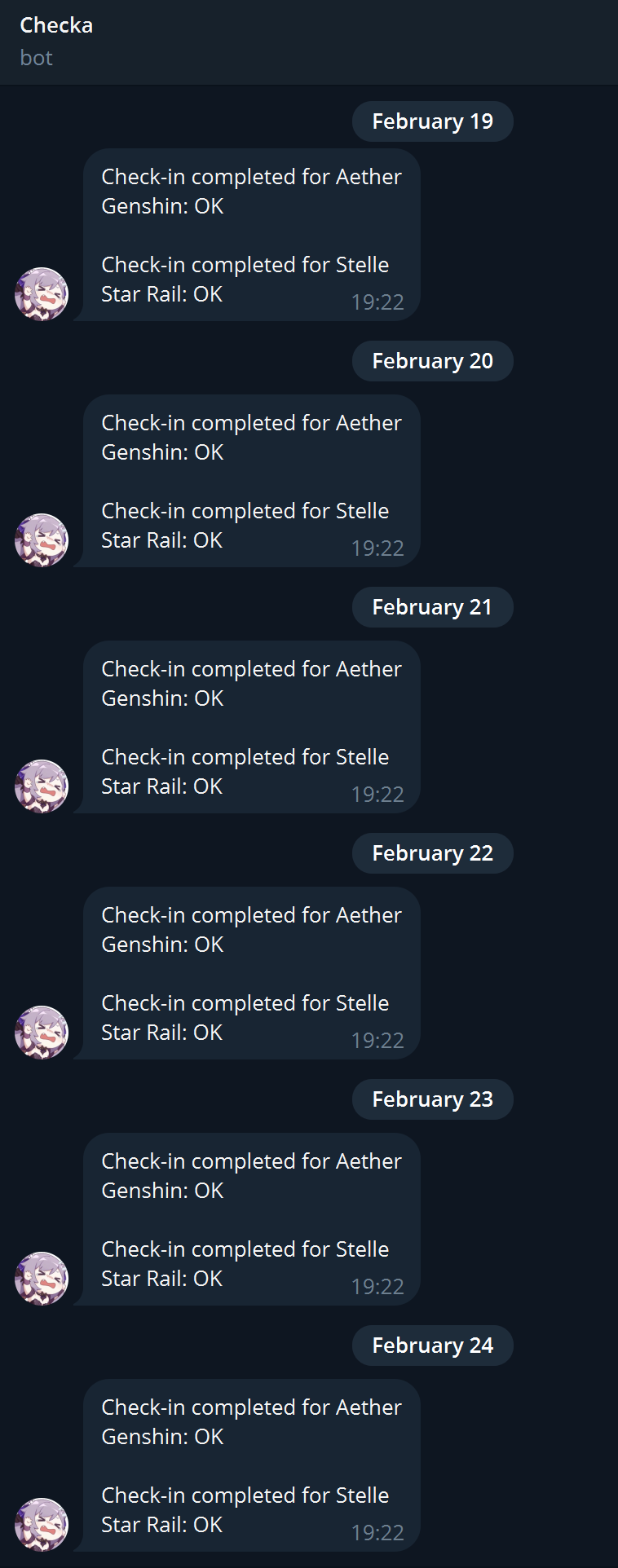Click the February 23 date pill
Image resolution: width=618 pixels, height=1568 pixels.
pyautogui.click(x=432, y=1099)
